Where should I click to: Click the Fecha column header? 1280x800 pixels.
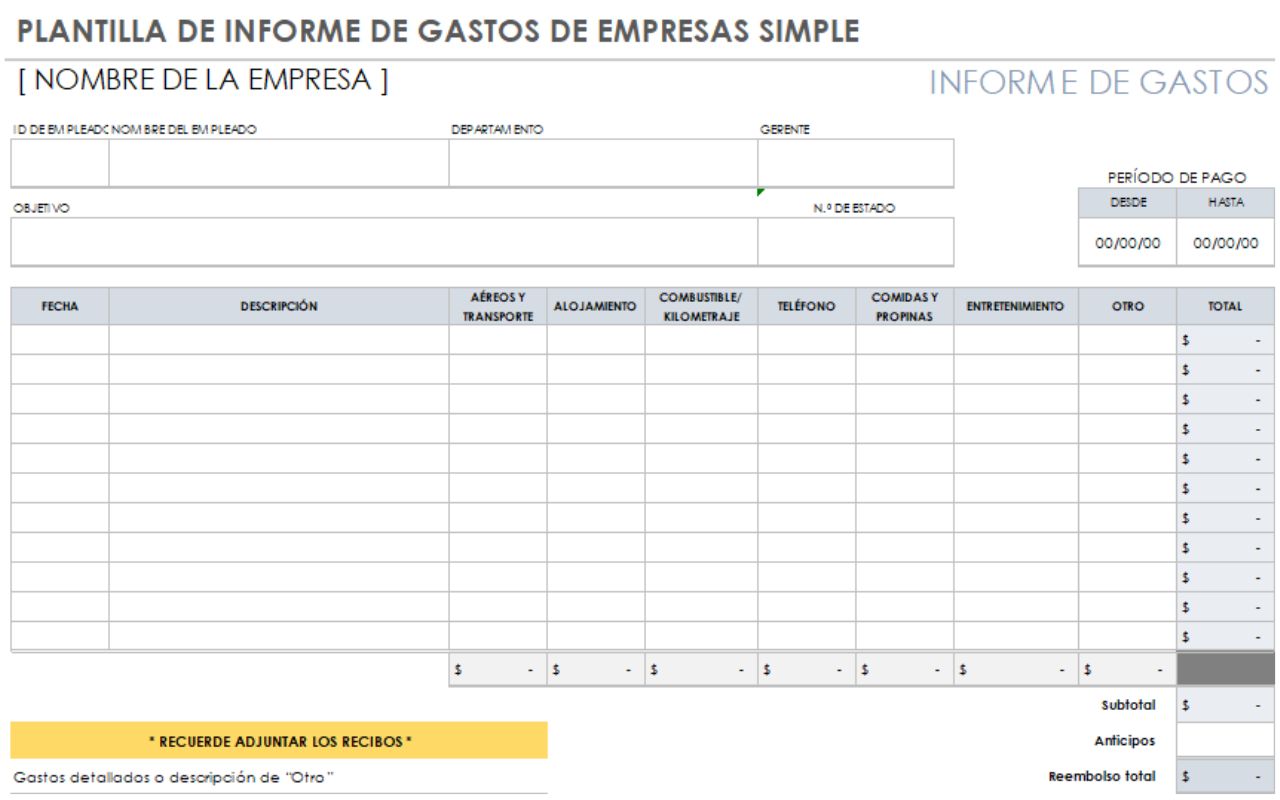pos(60,307)
